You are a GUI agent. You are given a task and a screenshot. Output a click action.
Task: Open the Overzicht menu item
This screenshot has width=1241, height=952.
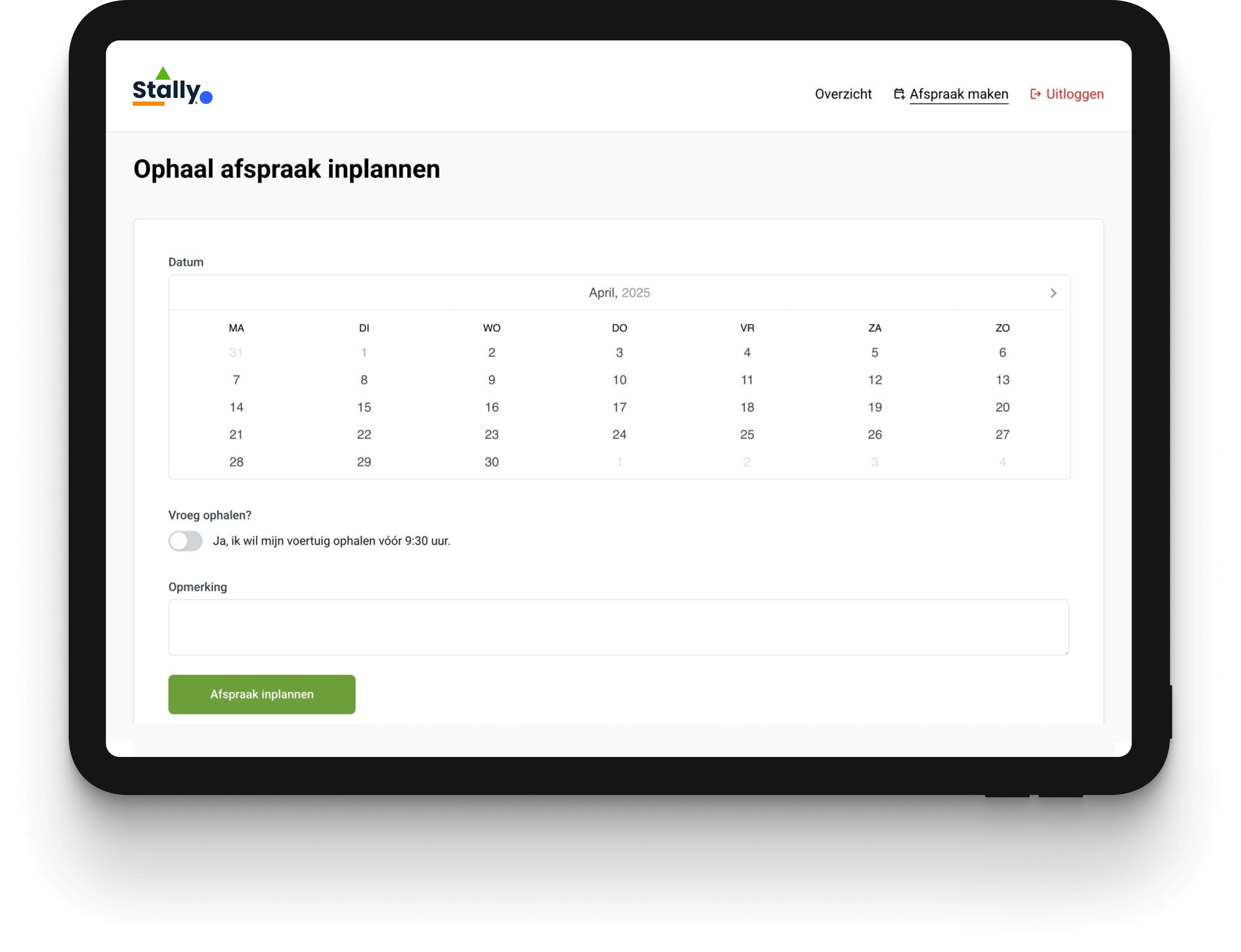[843, 94]
